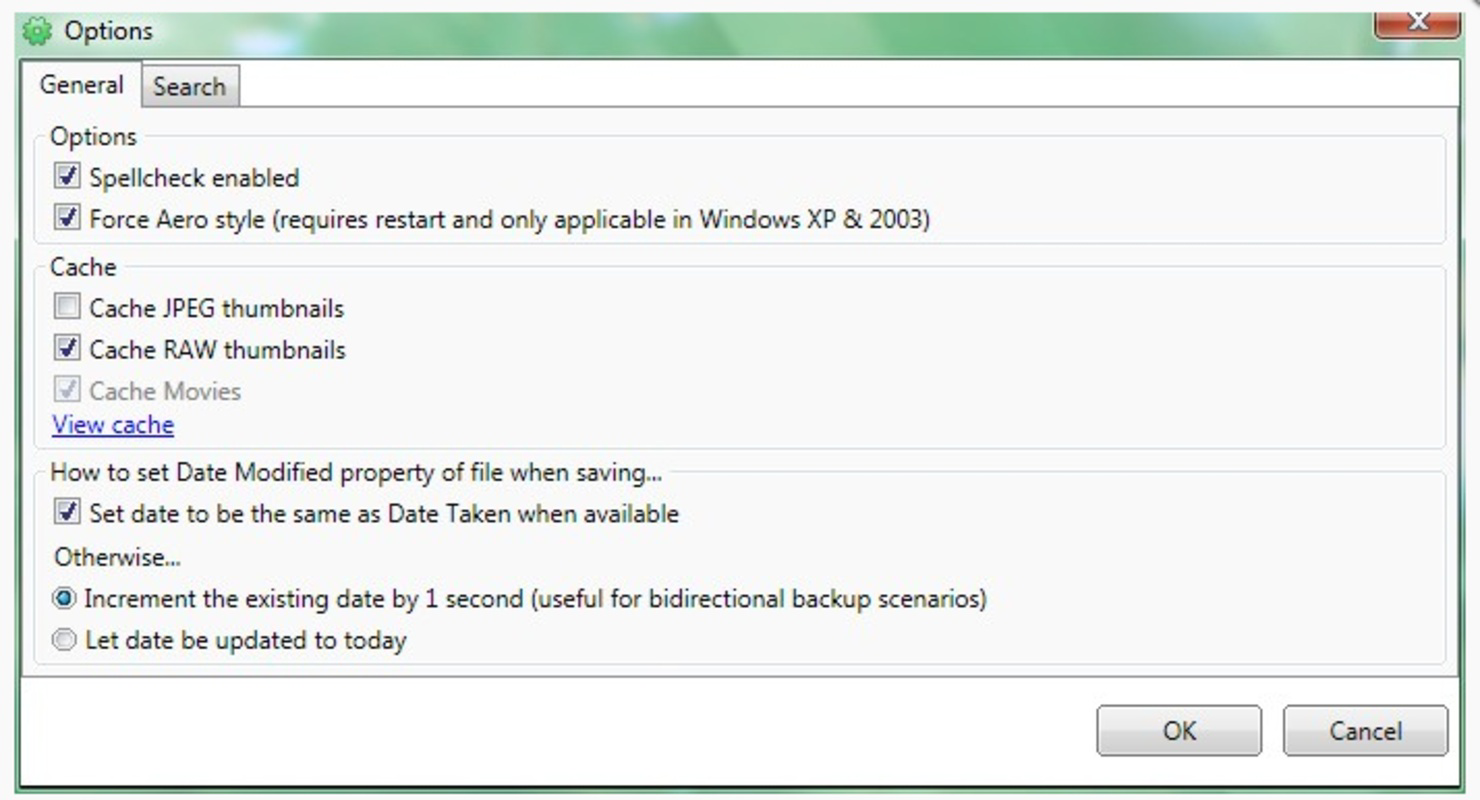The image size is (1480, 800).
Task: Select the Let date be updated to today option
Action: tap(64, 639)
